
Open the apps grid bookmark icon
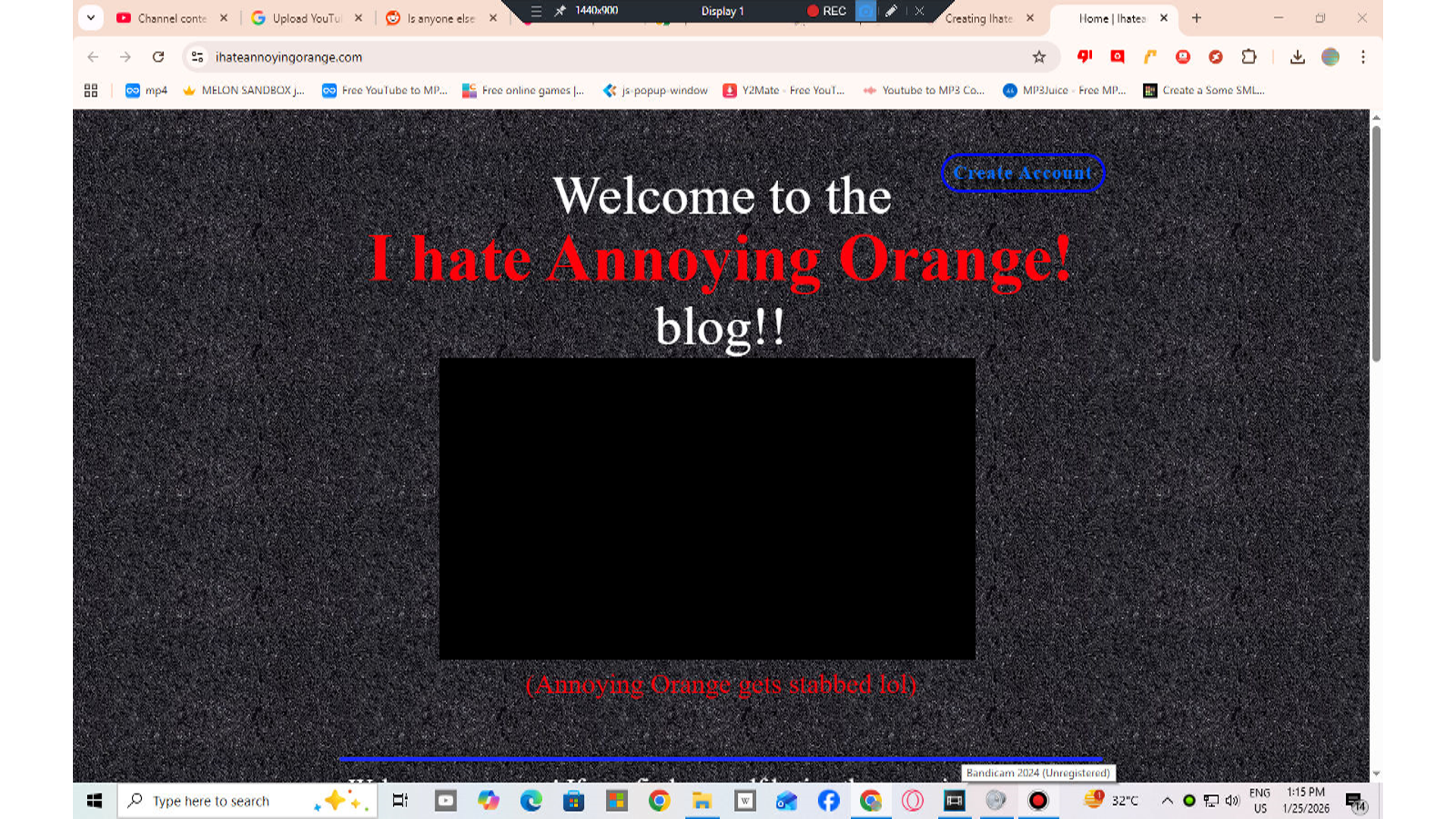[x=91, y=90]
